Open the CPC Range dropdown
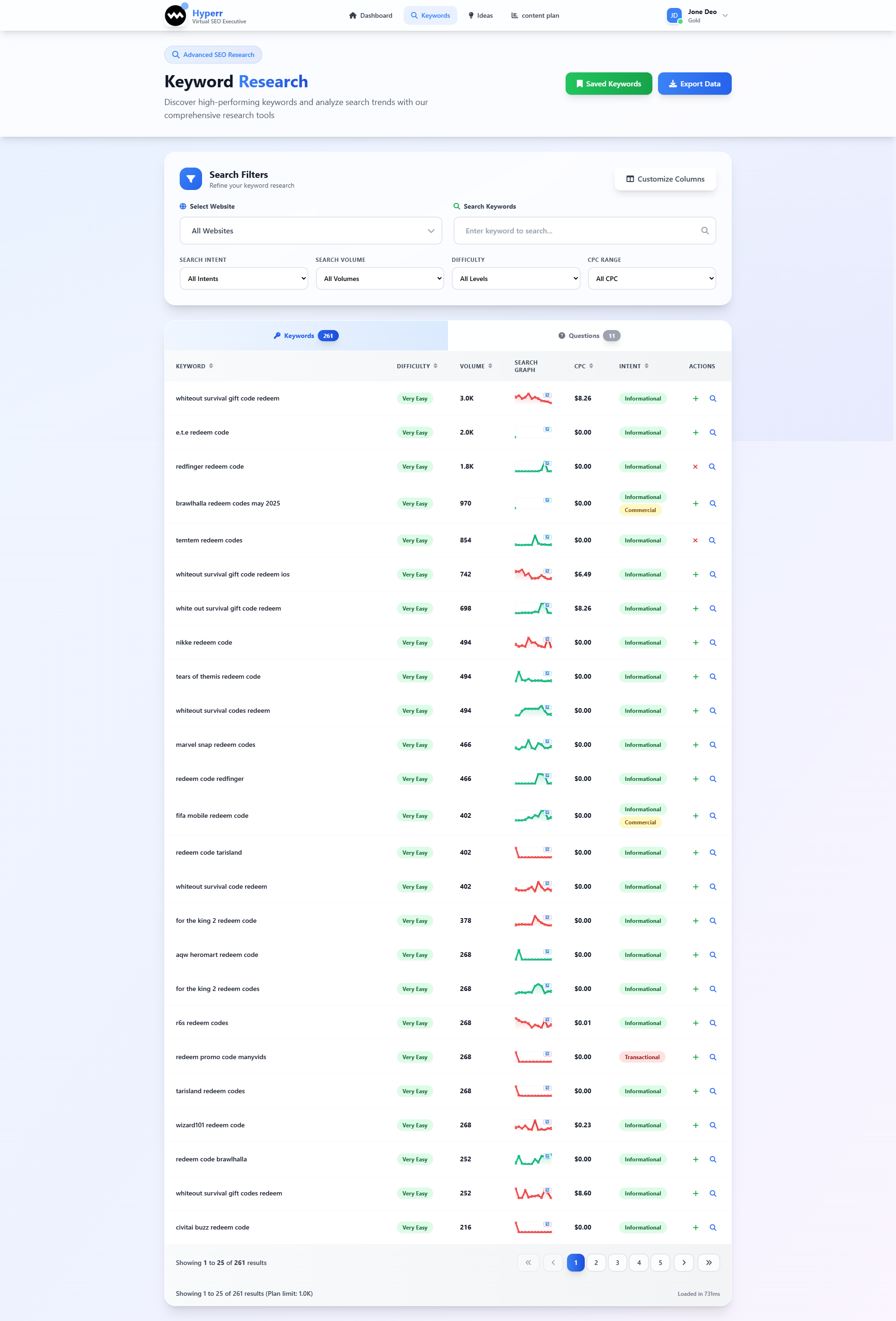Image resolution: width=896 pixels, height=1321 pixels. click(651, 279)
